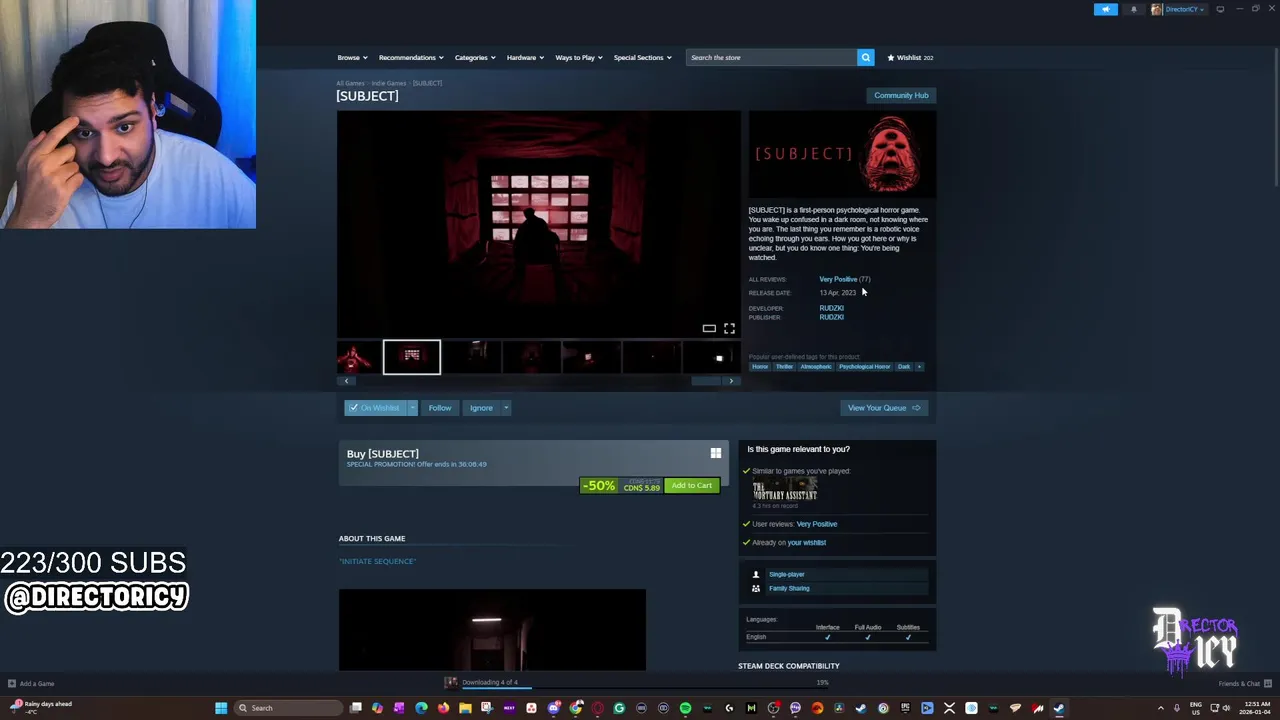Open The Mortuary Assistant game image
Screen dimensions: 1280x720
point(785,490)
